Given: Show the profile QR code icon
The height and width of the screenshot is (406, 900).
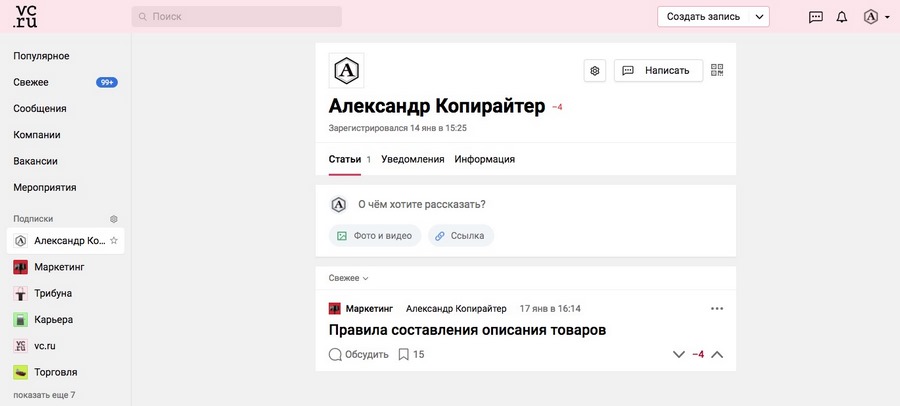Looking at the screenshot, I should click(x=717, y=71).
